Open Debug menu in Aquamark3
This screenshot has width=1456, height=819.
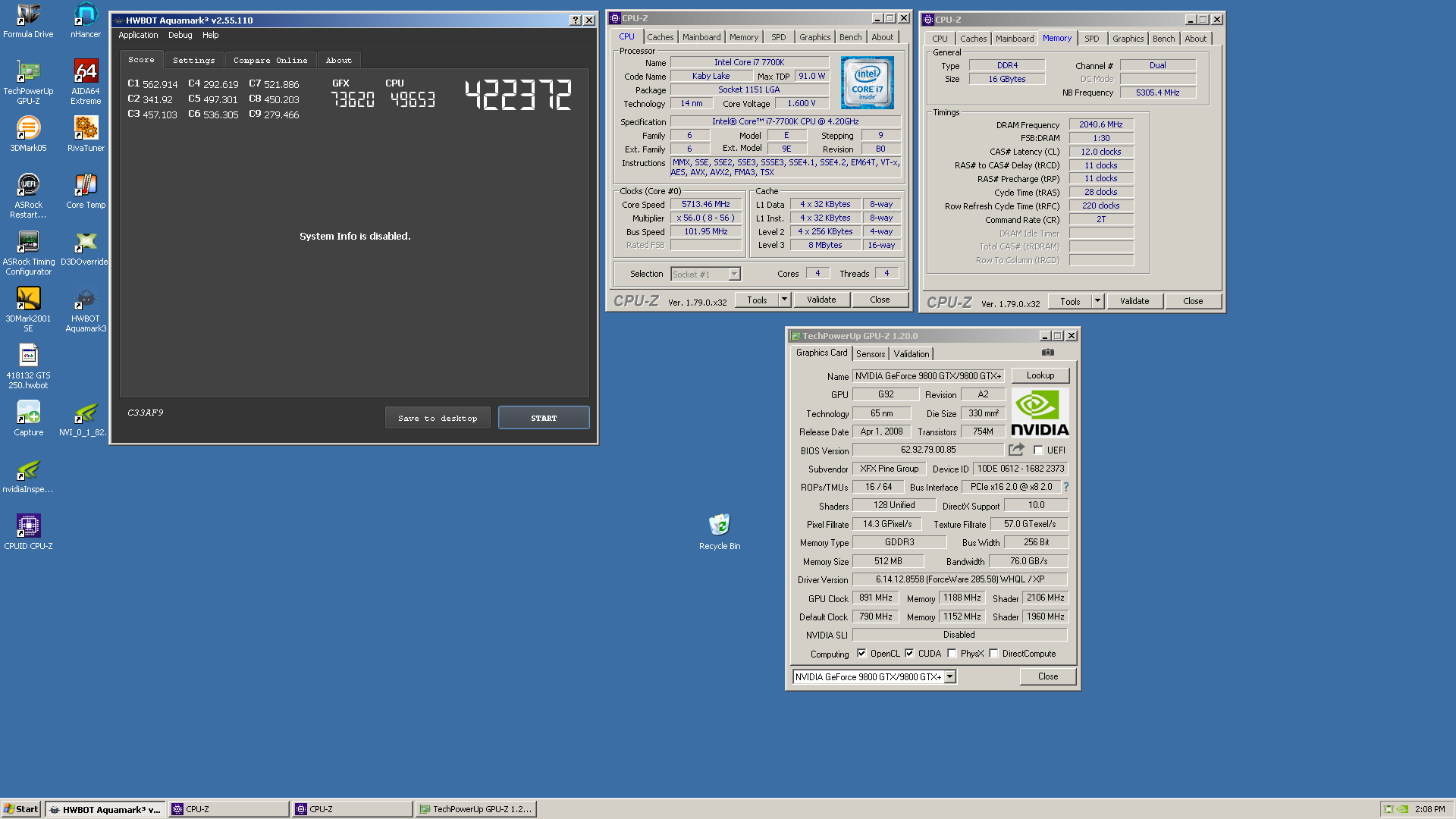180,35
